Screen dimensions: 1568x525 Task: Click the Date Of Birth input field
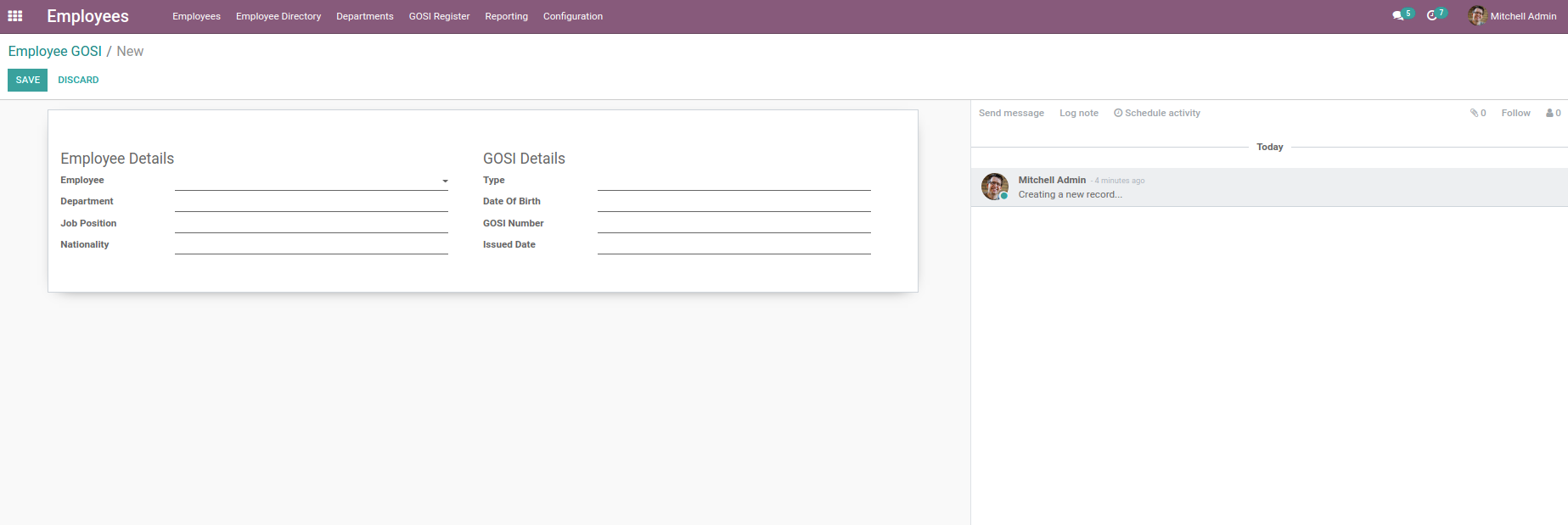pyautogui.click(x=734, y=202)
